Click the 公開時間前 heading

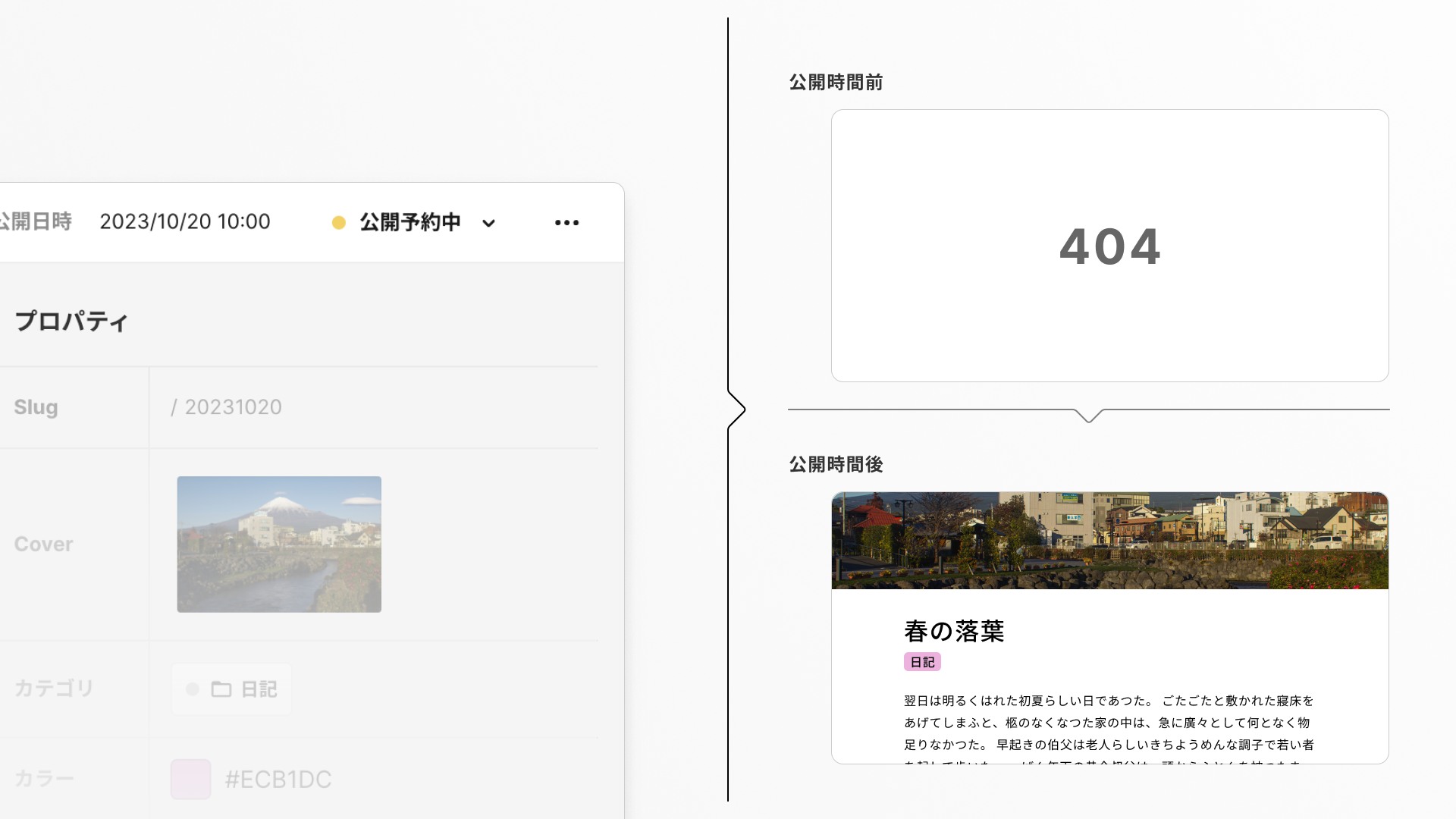pos(836,82)
